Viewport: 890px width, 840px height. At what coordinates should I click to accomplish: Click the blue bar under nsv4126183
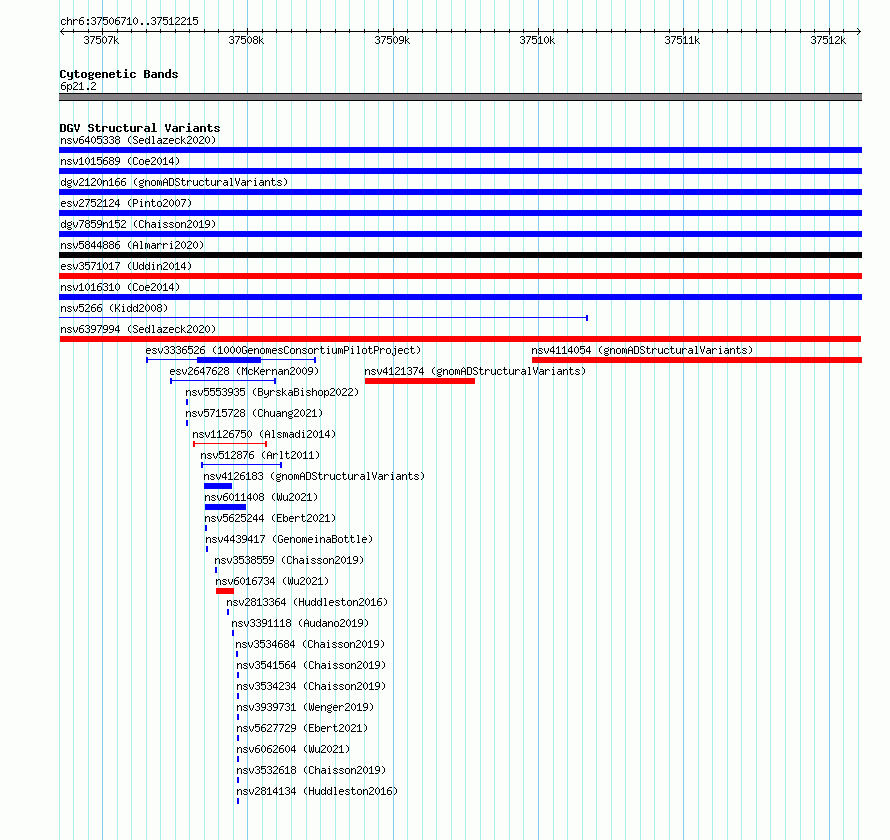pos(218,486)
